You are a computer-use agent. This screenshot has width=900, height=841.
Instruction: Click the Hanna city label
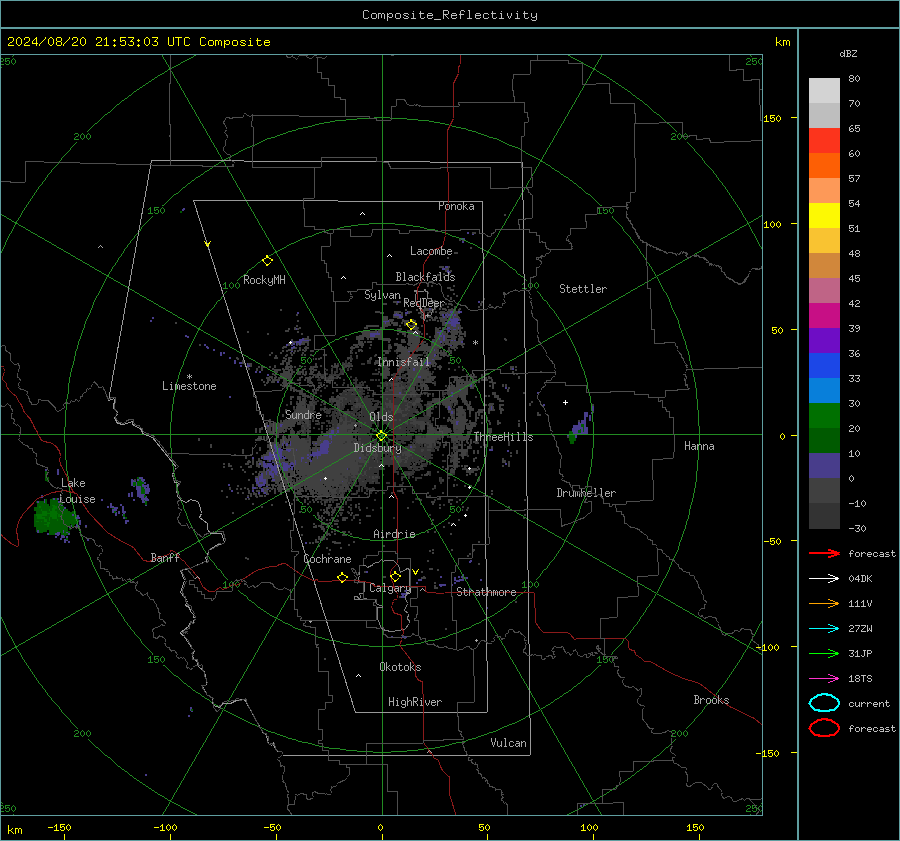click(699, 446)
